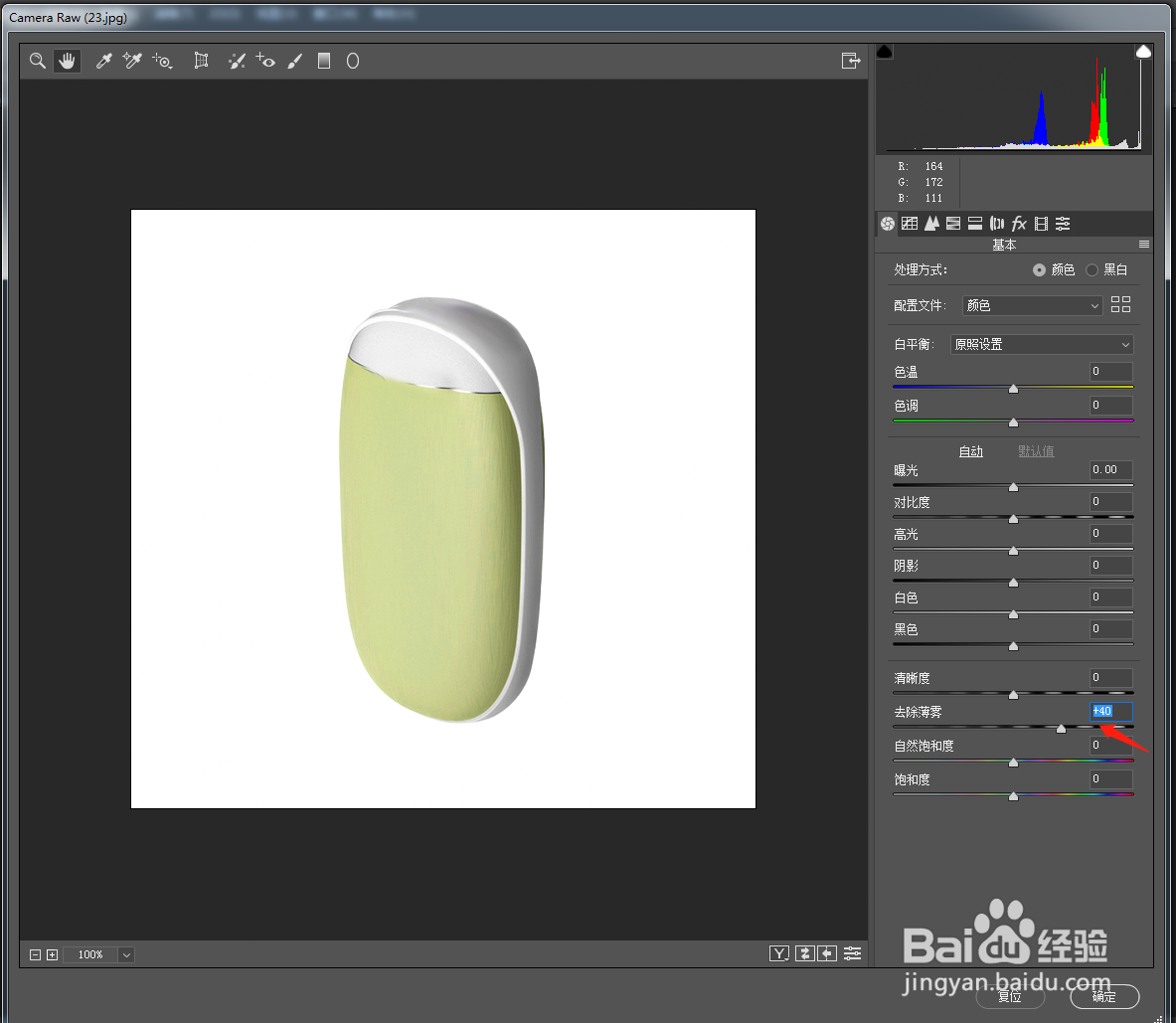Open the profile browser grid icon
This screenshot has width=1176, height=1023.
1120,304
